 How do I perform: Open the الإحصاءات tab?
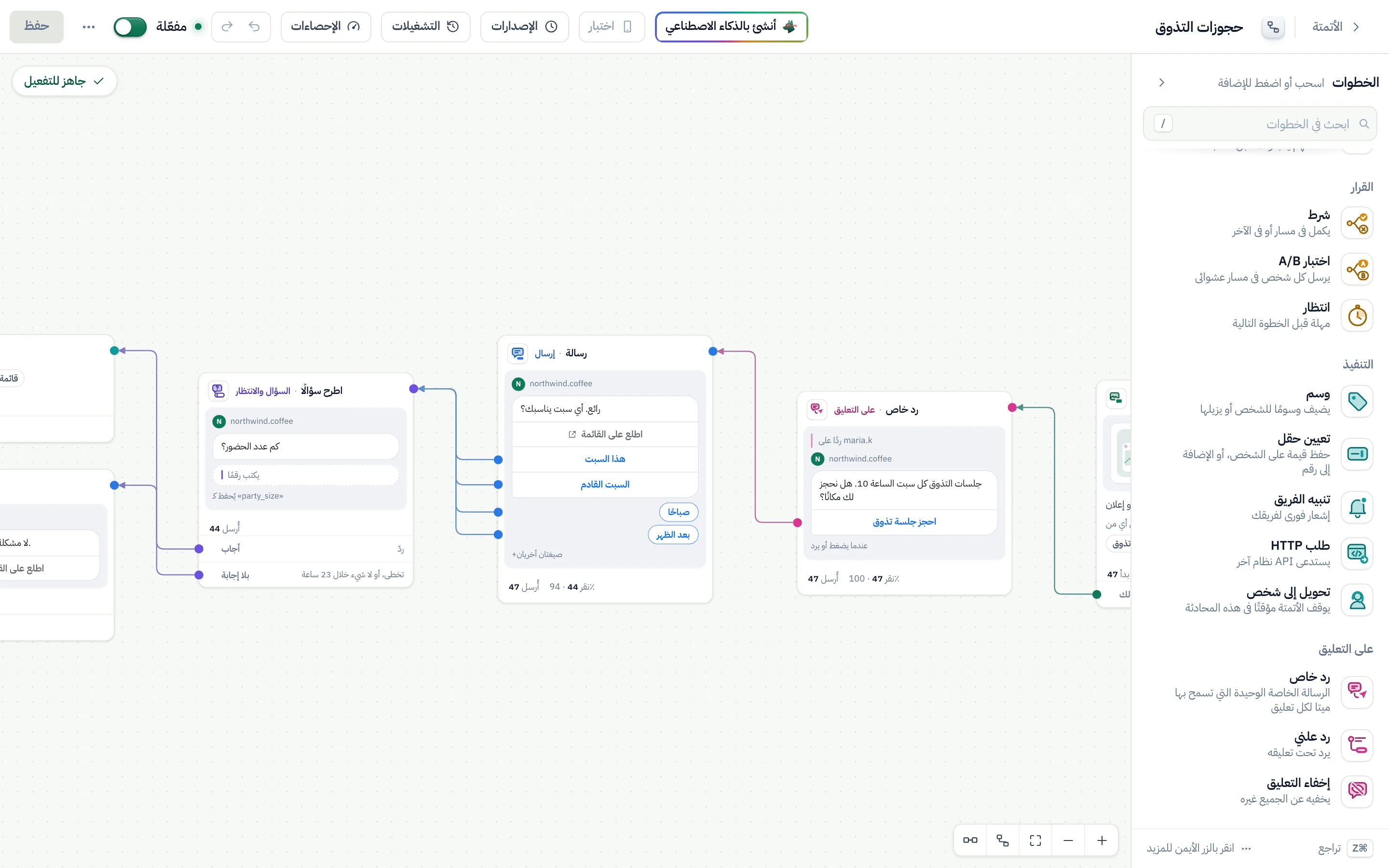(326, 27)
